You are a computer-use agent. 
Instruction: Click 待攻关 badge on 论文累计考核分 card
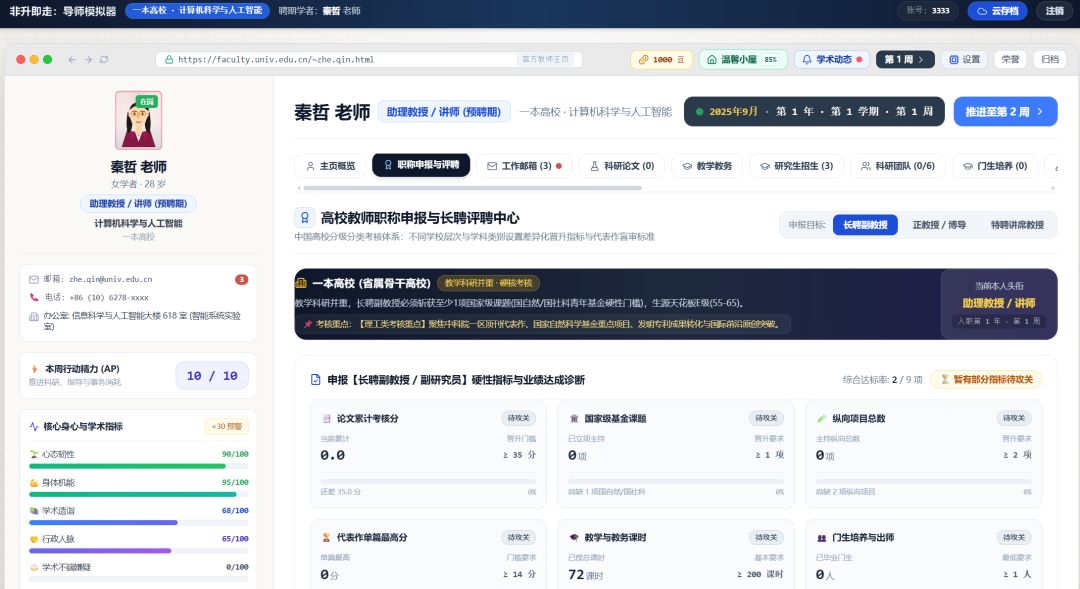(x=519, y=418)
